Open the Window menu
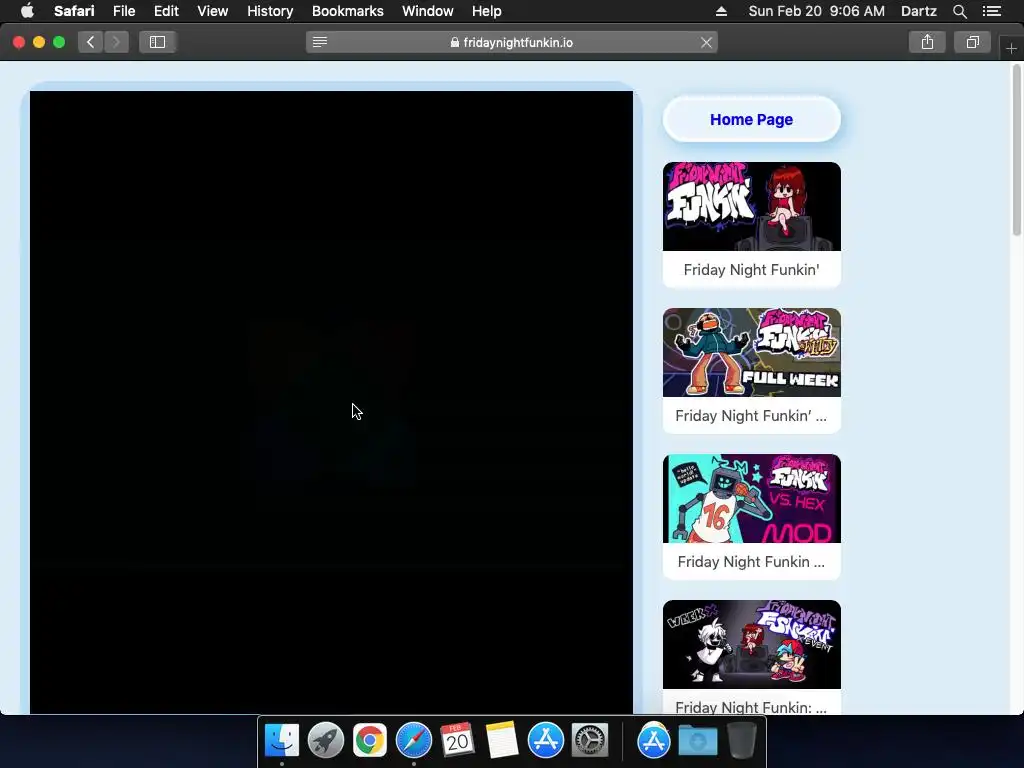The image size is (1024, 768). click(427, 11)
